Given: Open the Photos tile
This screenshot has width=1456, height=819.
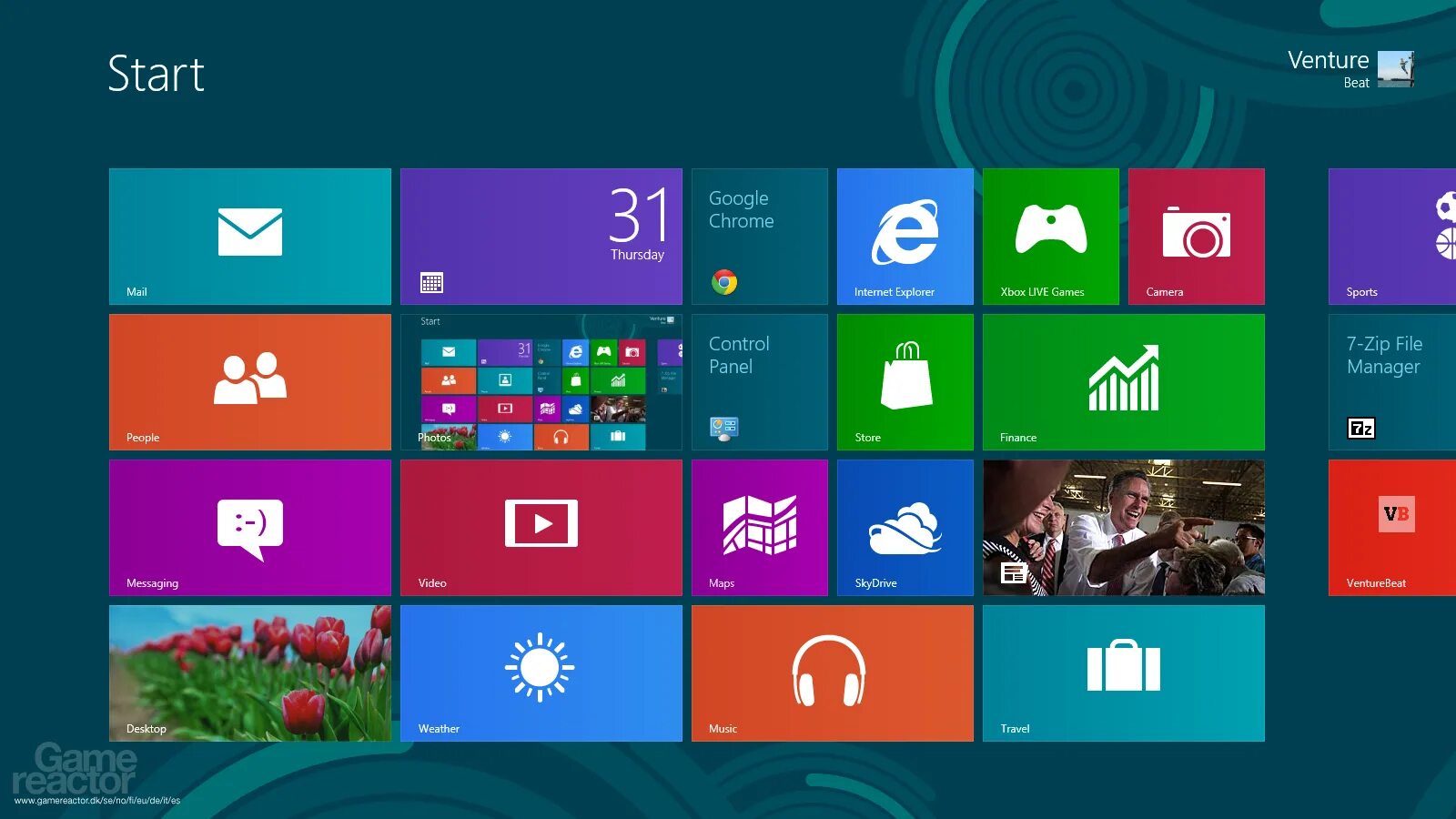Looking at the screenshot, I should tap(541, 382).
